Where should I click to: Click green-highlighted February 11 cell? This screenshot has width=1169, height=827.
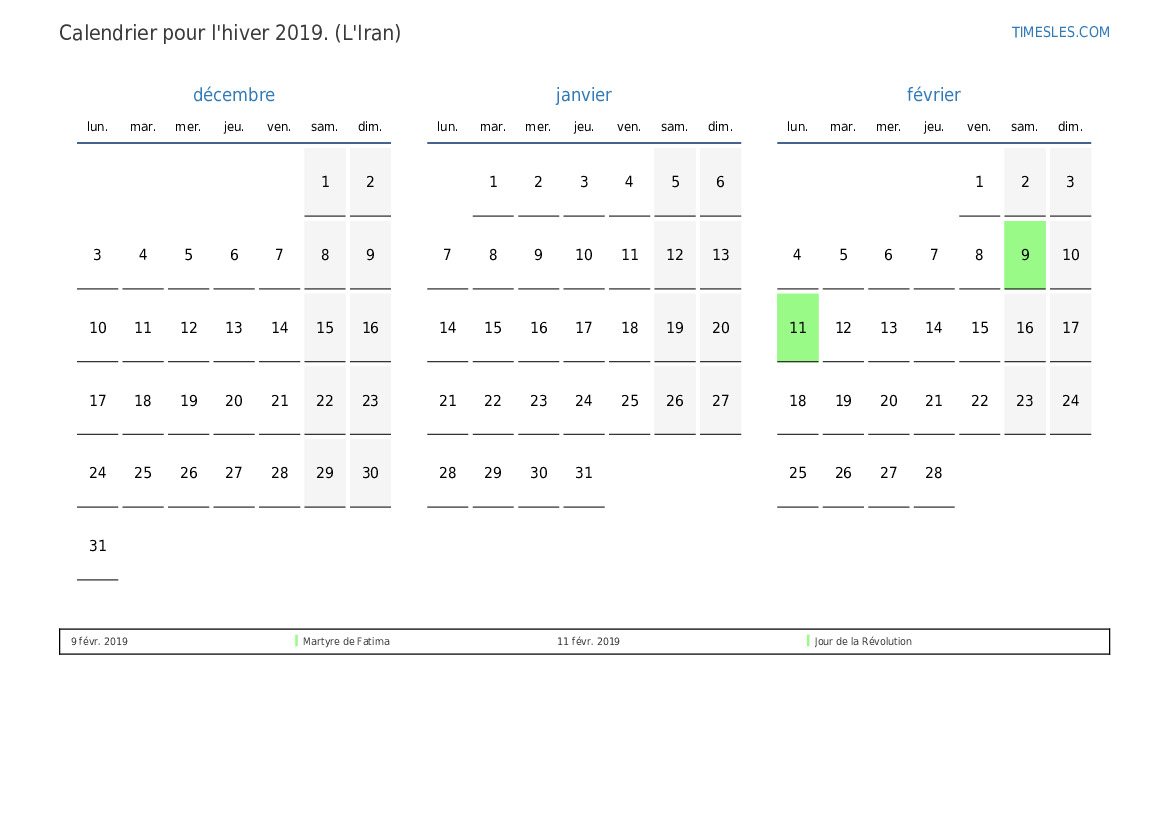[797, 328]
